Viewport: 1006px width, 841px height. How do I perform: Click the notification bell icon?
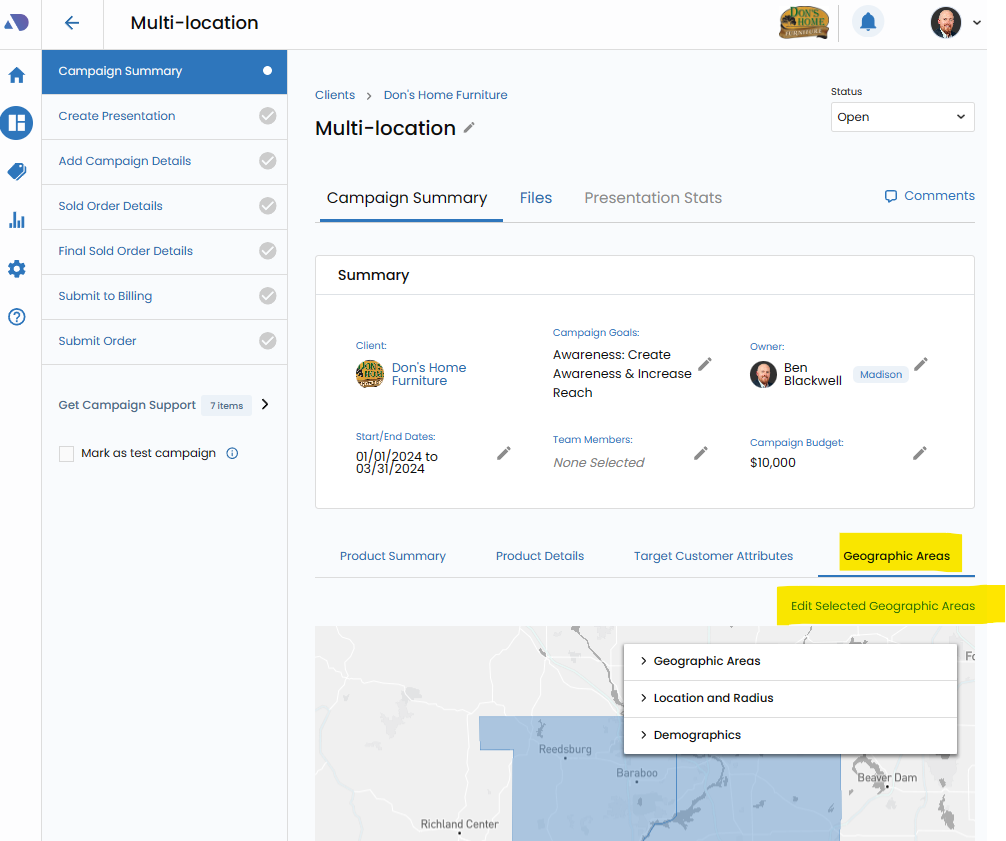click(x=868, y=22)
